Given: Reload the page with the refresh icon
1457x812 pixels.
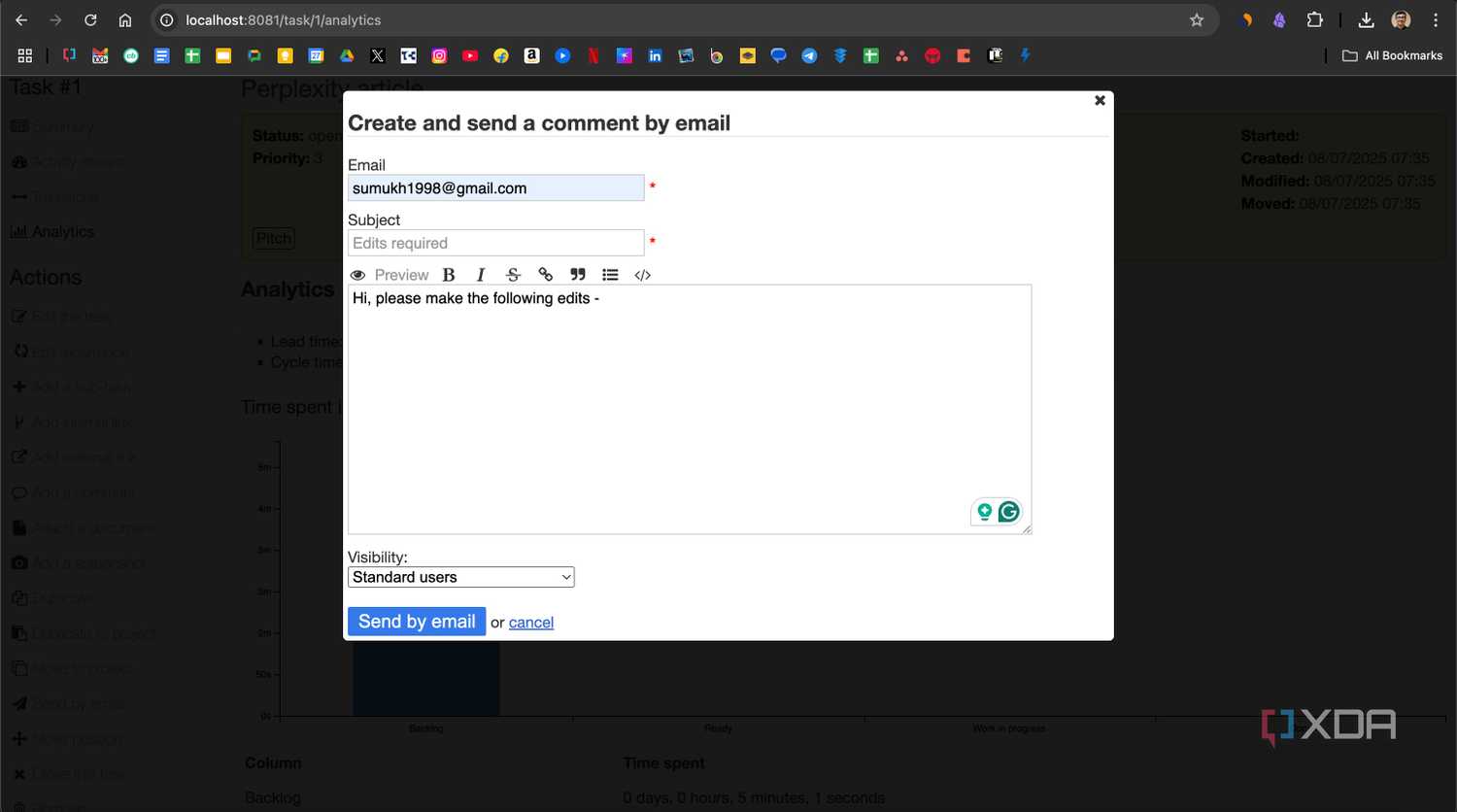Looking at the screenshot, I should pos(90,19).
